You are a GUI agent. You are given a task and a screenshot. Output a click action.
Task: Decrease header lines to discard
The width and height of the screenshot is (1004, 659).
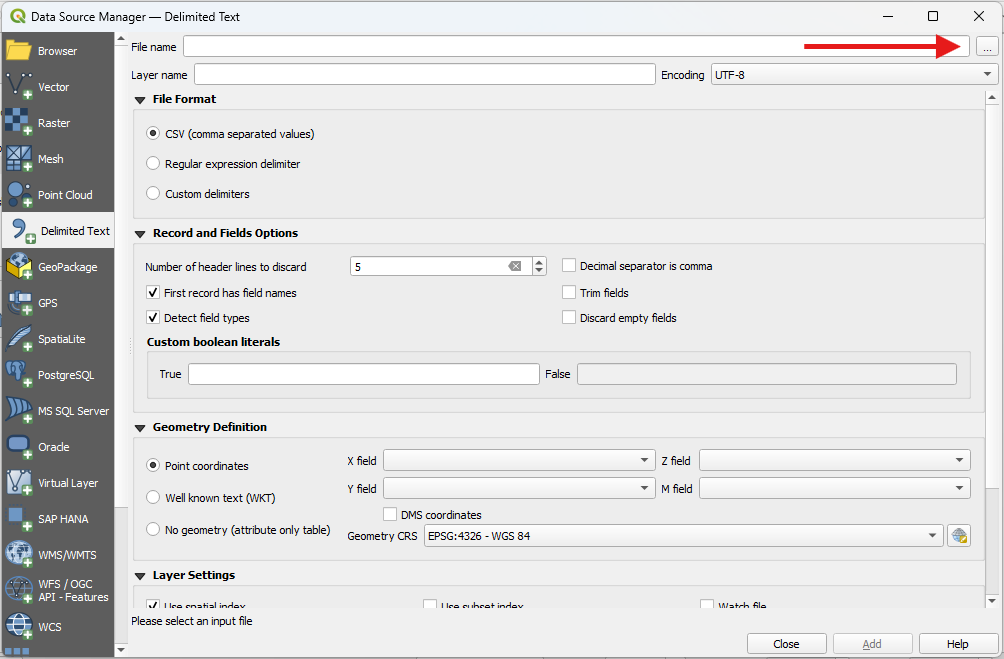[539, 271]
